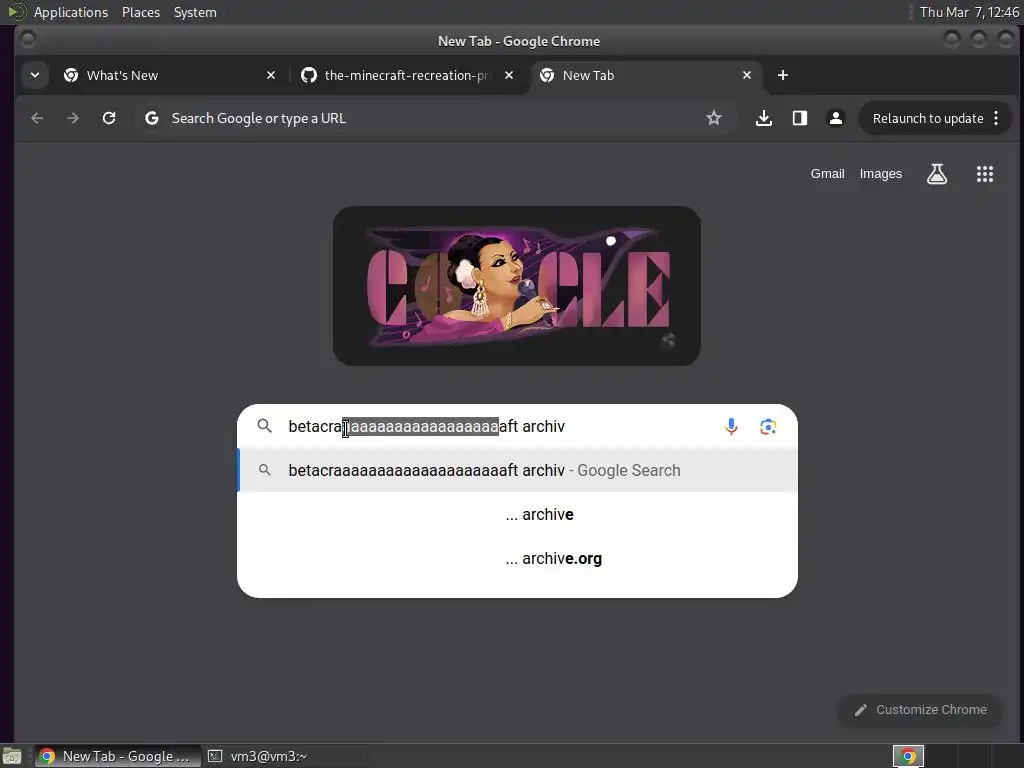Screen dimensions: 1024x768
Task: Toggle the side panel icon
Action: tap(799, 118)
